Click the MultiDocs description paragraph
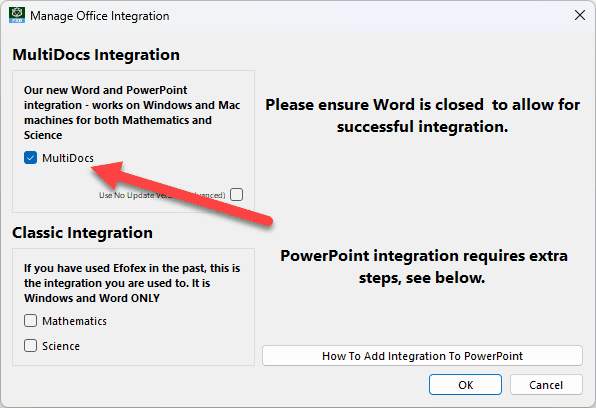Viewport: 596px width, 408px height. click(132, 113)
